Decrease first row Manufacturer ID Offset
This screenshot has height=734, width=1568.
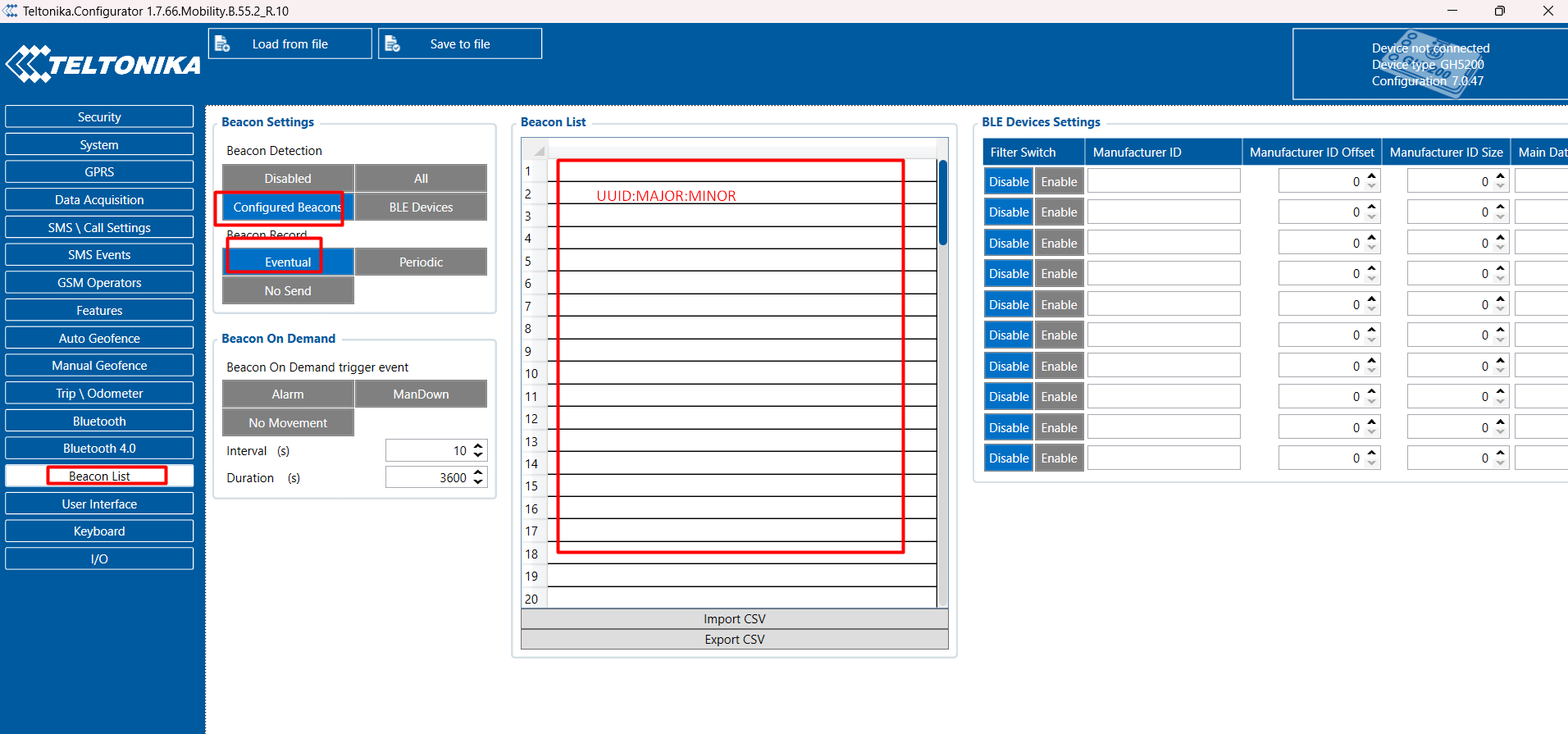pyautogui.click(x=1371, y=186)
